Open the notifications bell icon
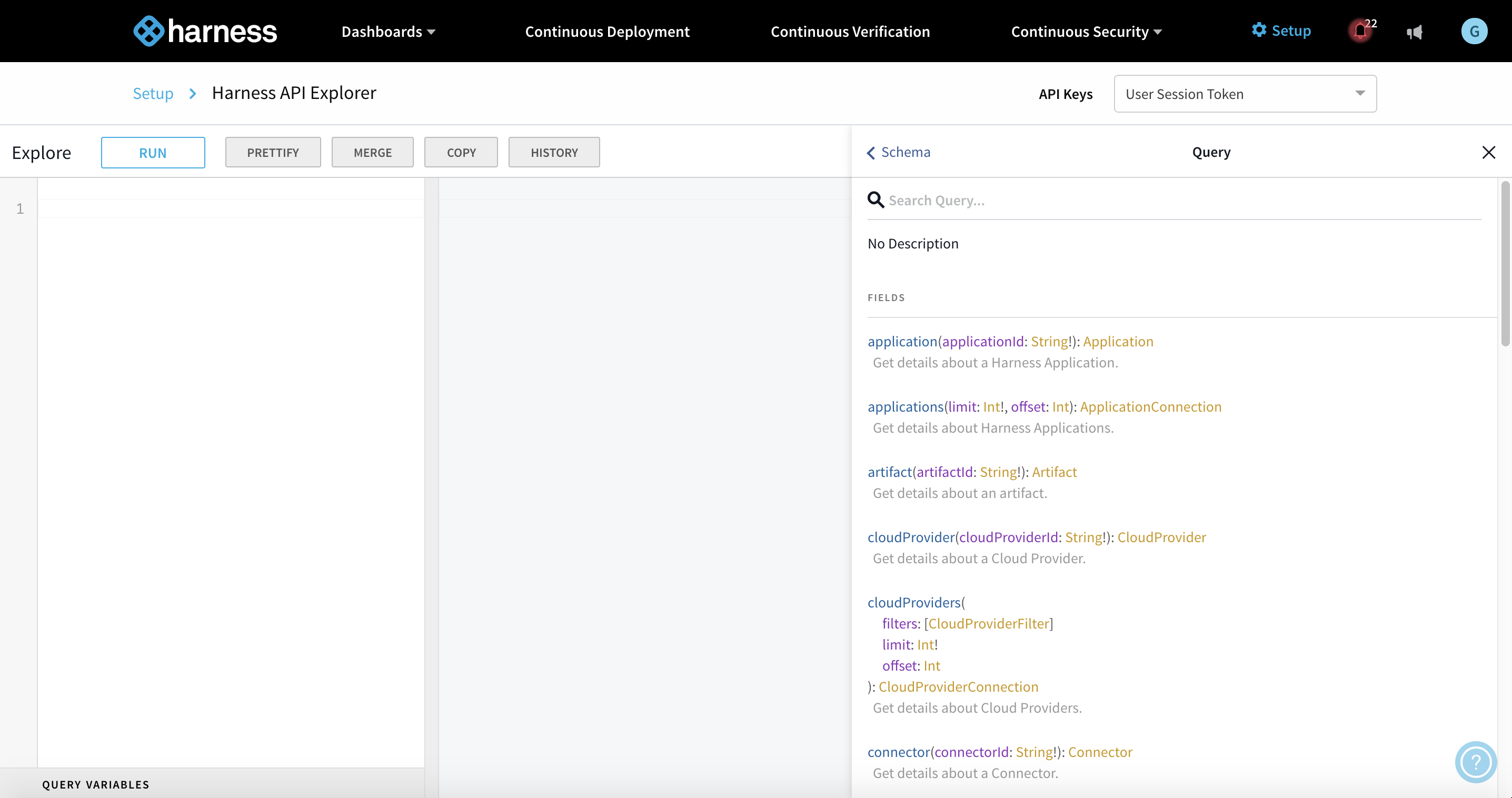Viewport: 1512px width, 798px height. [x=1360, y=31]
